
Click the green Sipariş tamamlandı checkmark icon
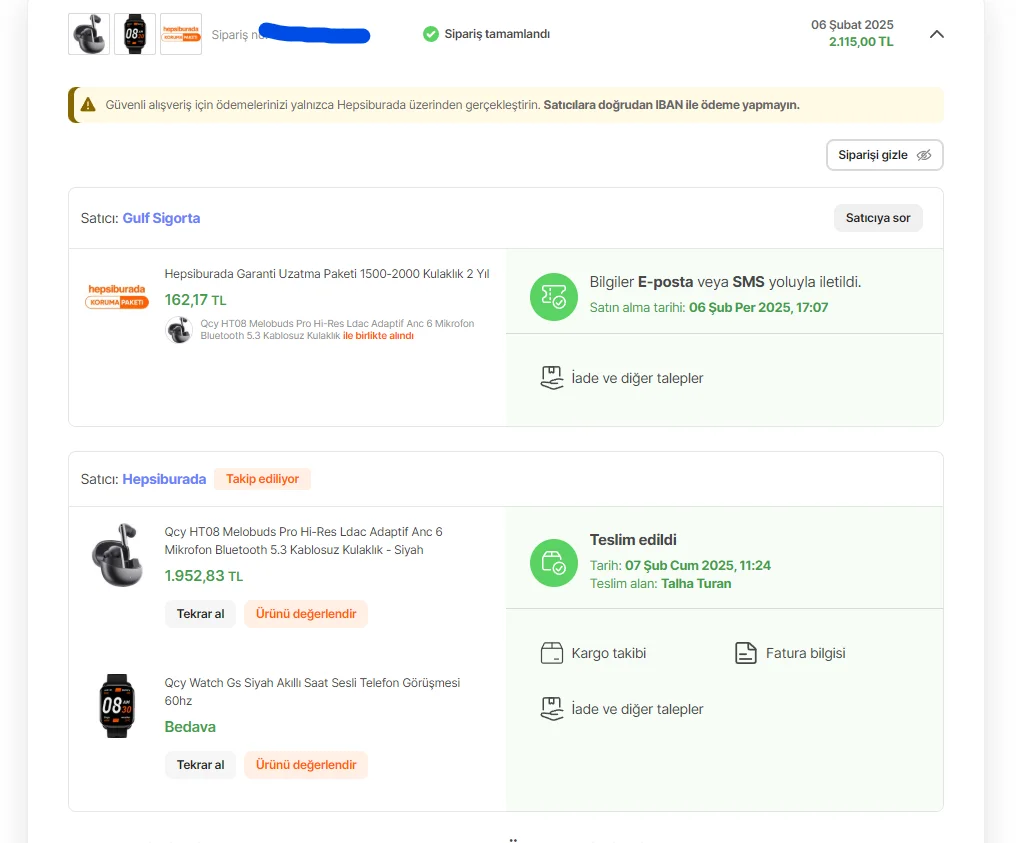(x=431, y=34)
